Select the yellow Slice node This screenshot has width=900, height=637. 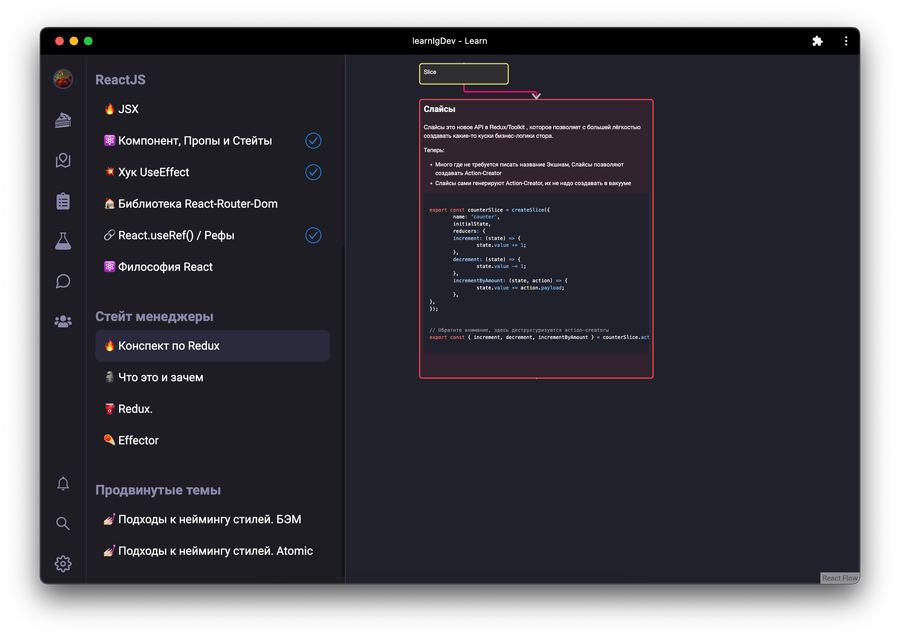pos(464,73)
